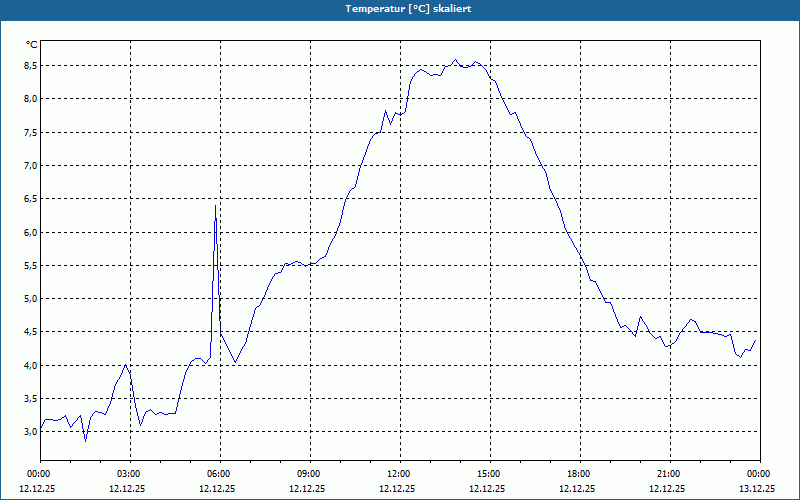Pick the '15:00' time label
The height and width of the screenshot is (500, 800).
[x=489, y=474]
